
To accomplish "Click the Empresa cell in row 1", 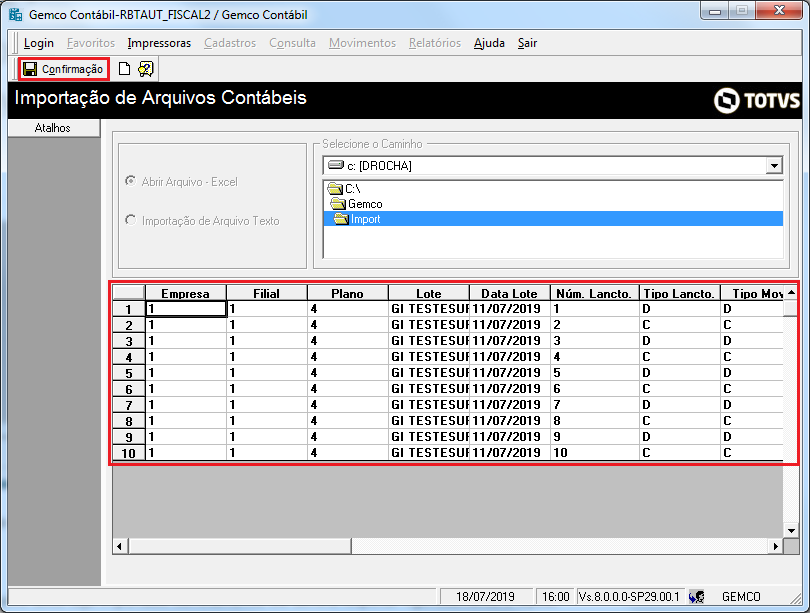I will pyautogui.click(x=186, y=309).
